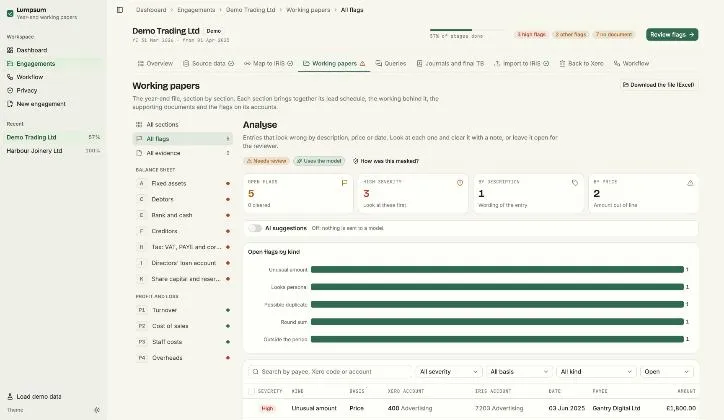Click the flag icon on Open Flags card
The height and width of the screenshot is (420, 724).
344,183
